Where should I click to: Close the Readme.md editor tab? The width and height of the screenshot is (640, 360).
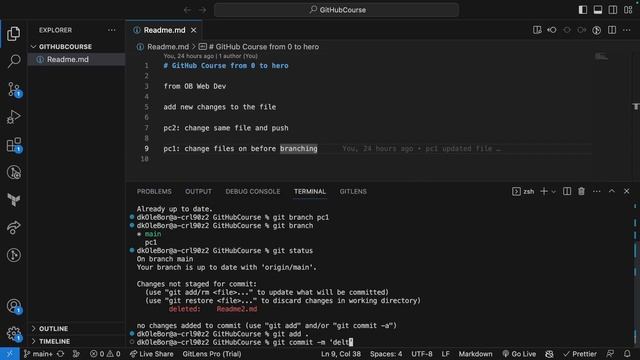[193, 30]
